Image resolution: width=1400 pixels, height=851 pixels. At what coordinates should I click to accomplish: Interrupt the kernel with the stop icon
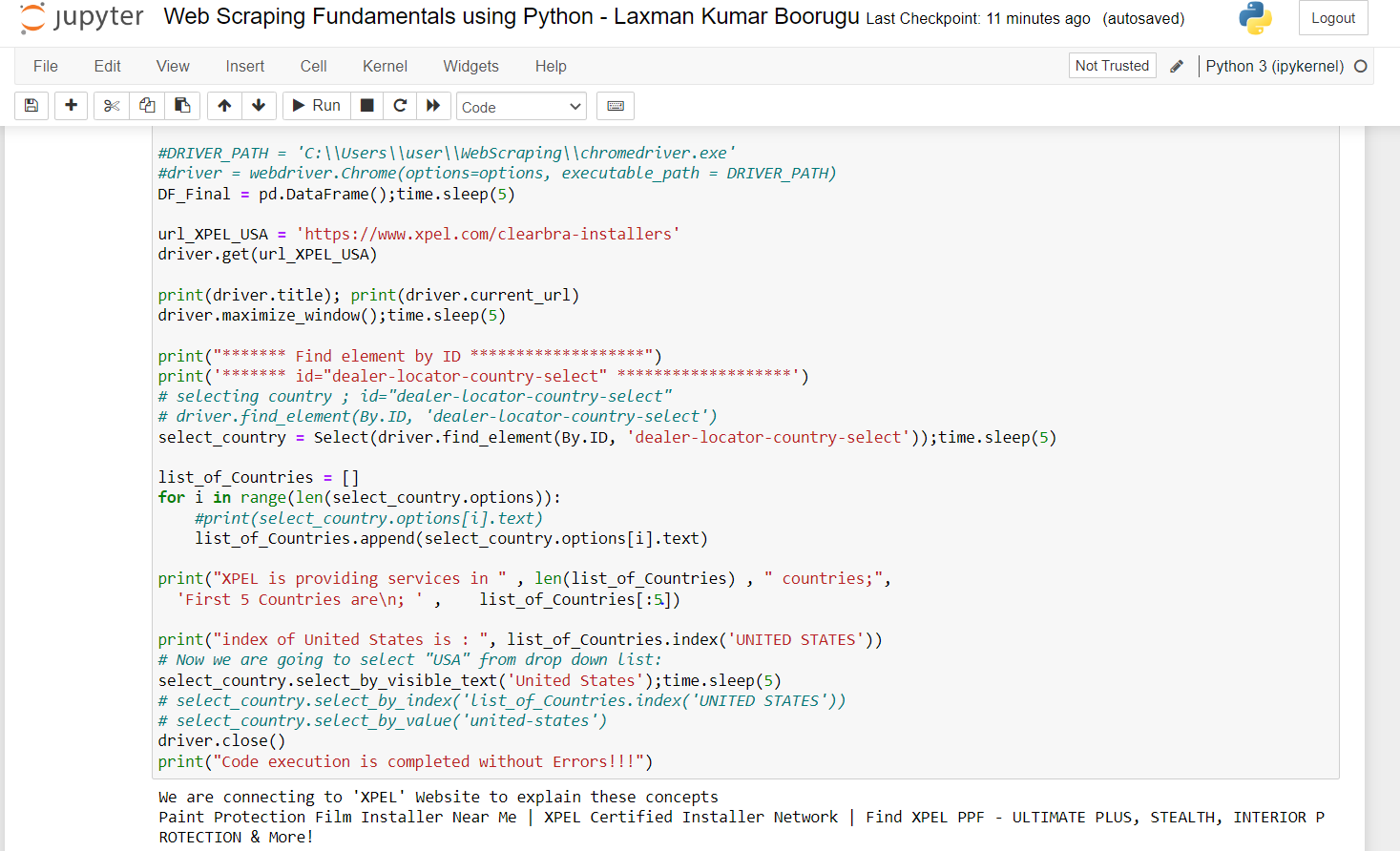click(366, 106)
